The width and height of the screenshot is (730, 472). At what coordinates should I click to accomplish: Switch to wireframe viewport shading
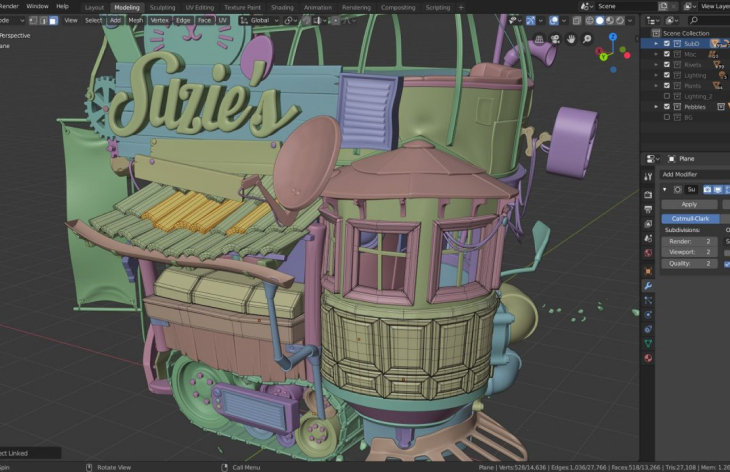coord(589,20)
